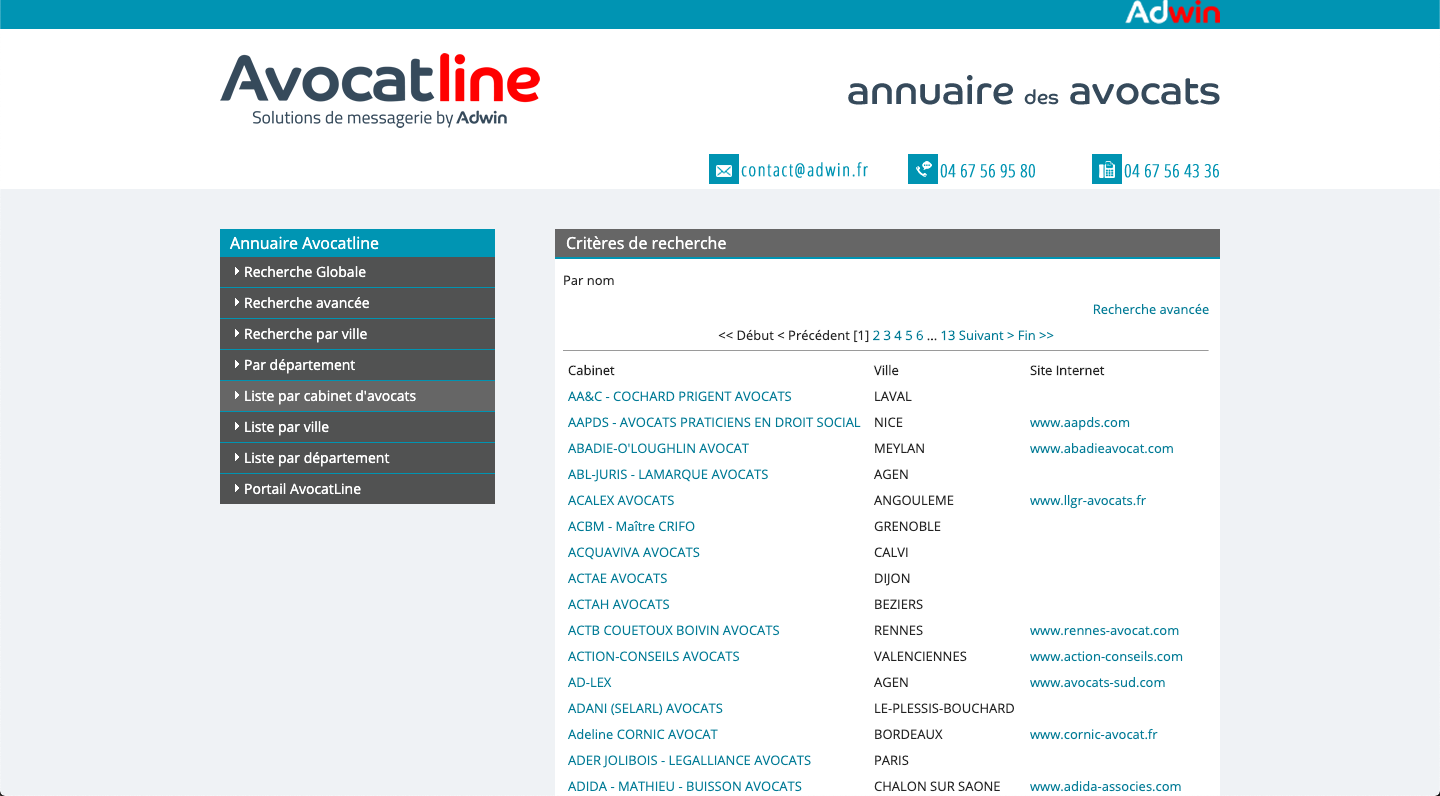1440x796 pixels.
Task: Open the ACALEX AVOCATS listing
Action: tap(621, 501)
